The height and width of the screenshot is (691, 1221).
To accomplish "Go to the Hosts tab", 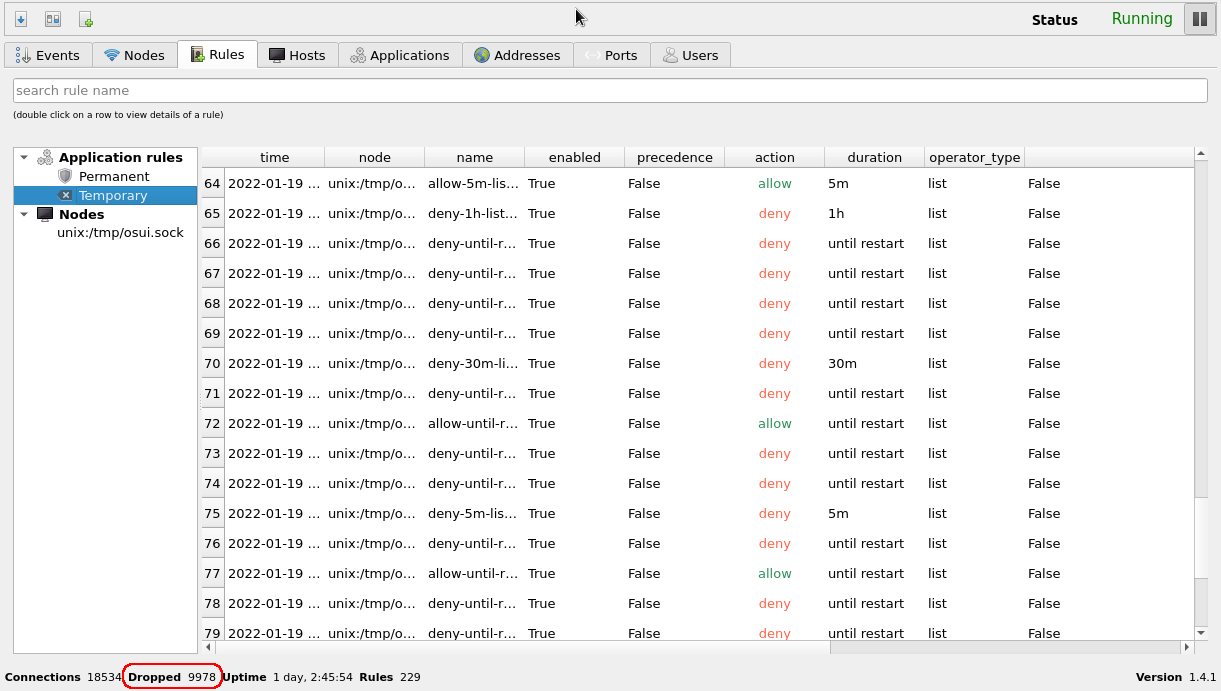I will (298, 55).
